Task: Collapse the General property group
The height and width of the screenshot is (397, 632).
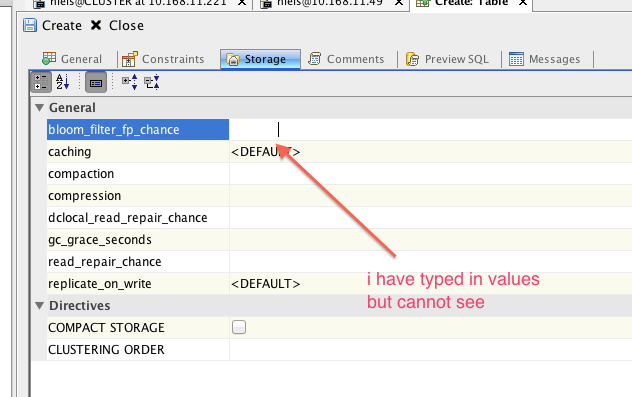Action: pos(40,108)
